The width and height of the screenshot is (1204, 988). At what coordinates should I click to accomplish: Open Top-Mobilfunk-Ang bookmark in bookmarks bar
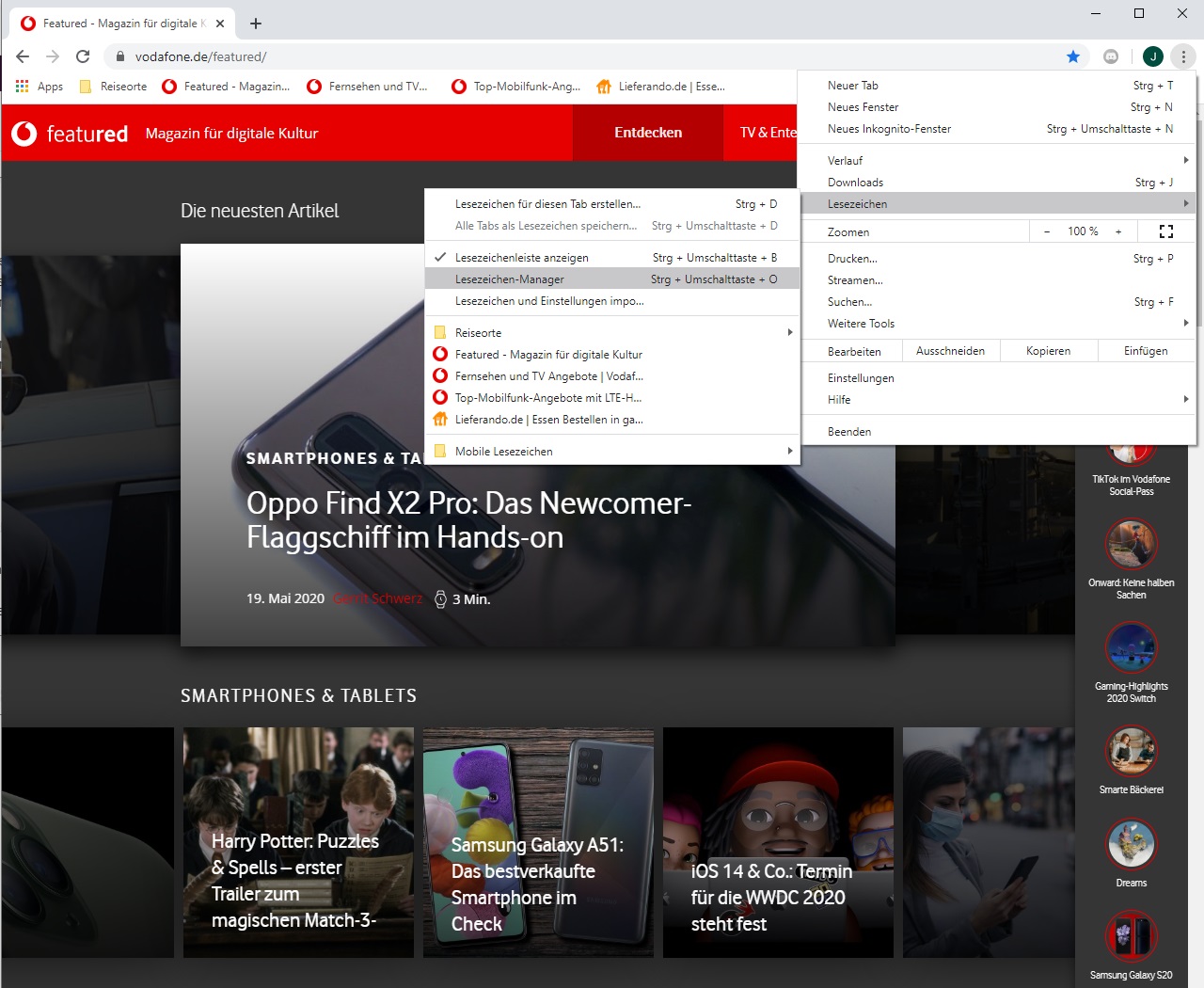(515, 87)
